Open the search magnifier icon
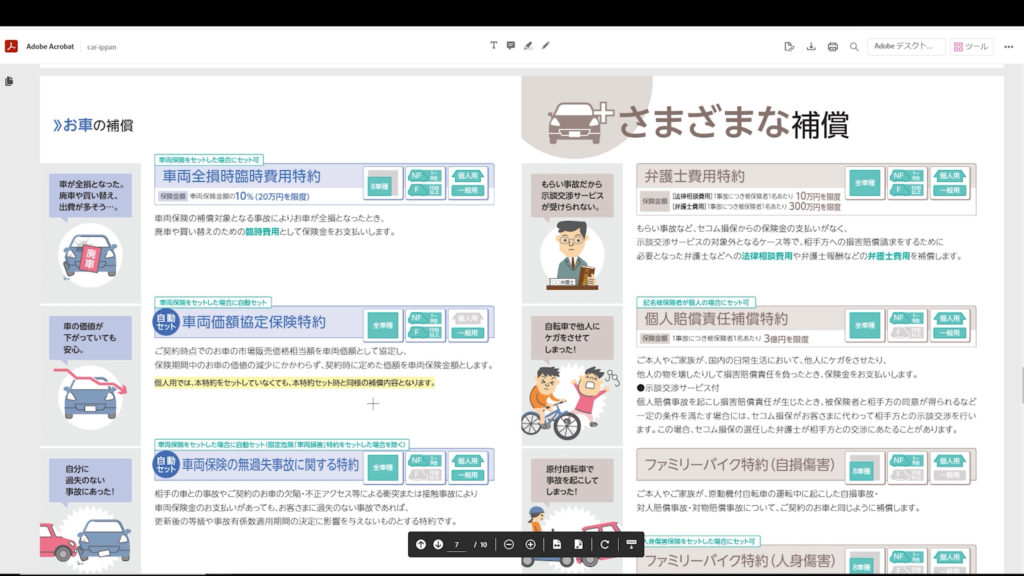This screenshot has width=1024, height=576. click(x=854, y=46)
